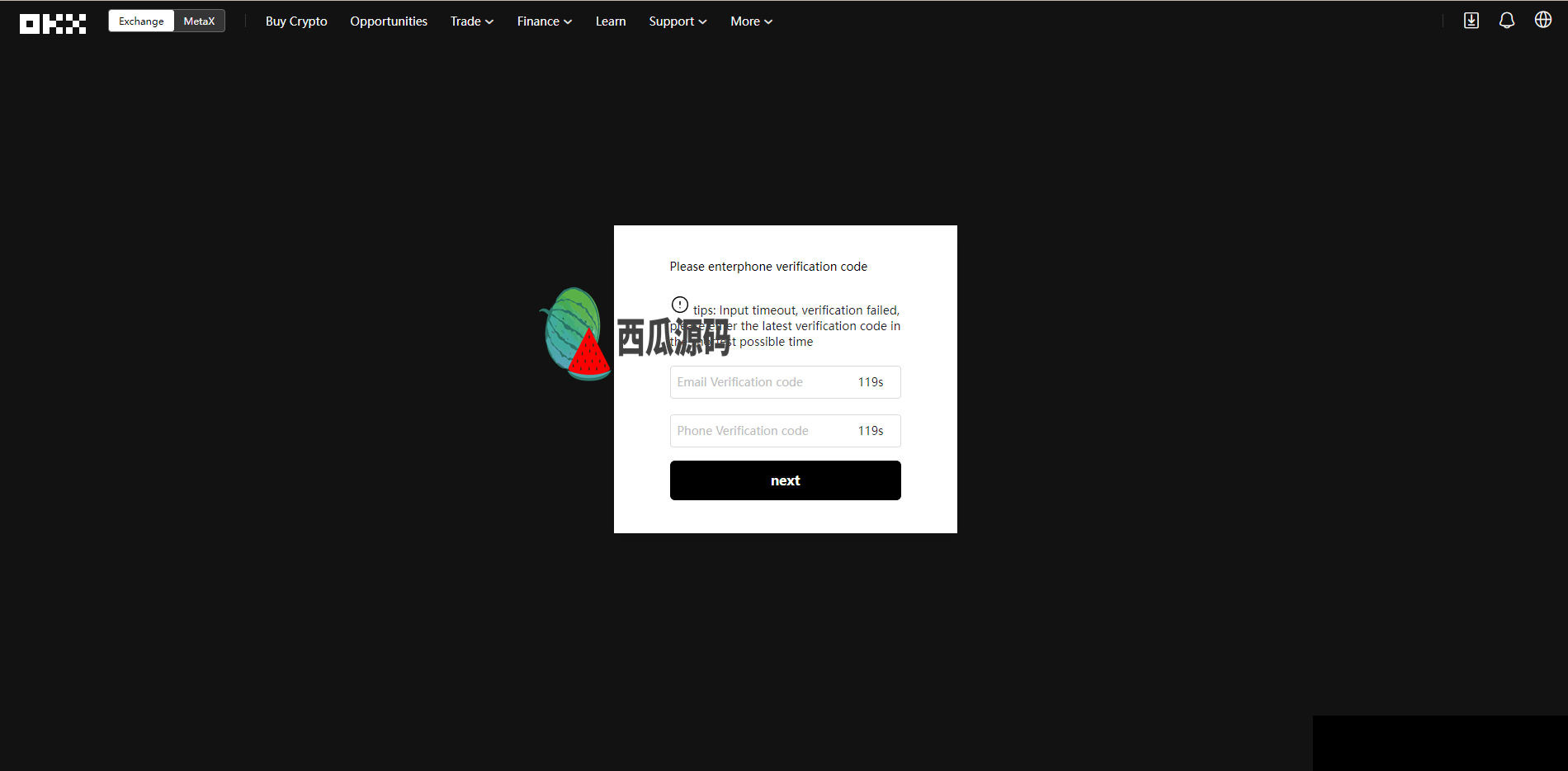Click the phone code 119s countdown
The image size is (1568, 771).
pos(871,431)
